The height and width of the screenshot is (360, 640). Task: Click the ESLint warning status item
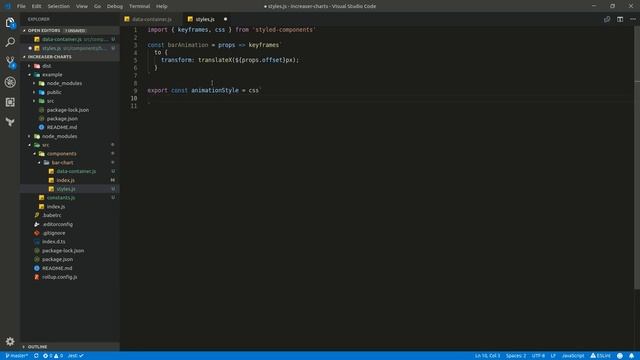tap(600, 356)
